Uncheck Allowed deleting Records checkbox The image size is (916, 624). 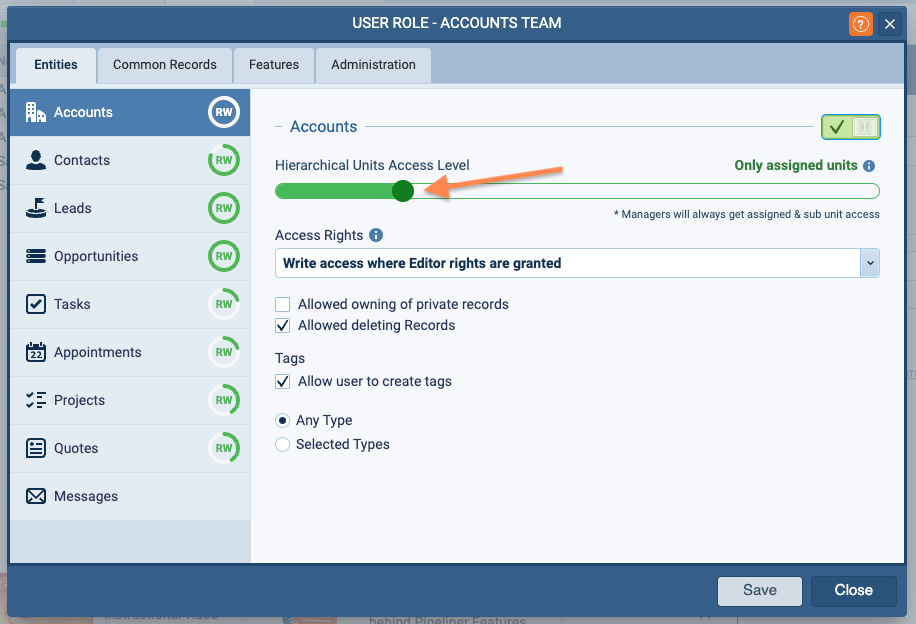[283, 325]
